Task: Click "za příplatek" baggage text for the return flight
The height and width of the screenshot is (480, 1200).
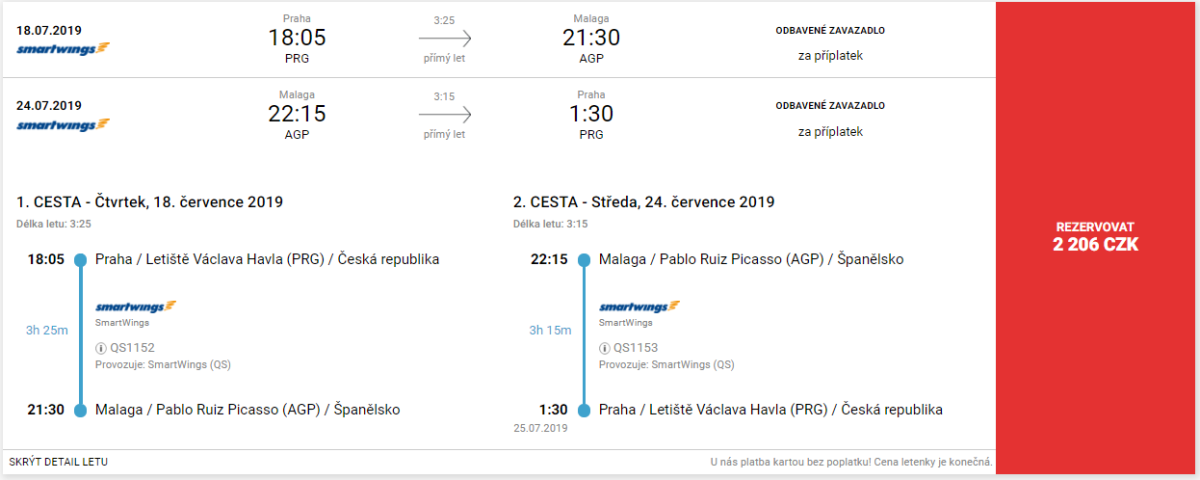Action: pyautogui.click(x=830, y=131)
